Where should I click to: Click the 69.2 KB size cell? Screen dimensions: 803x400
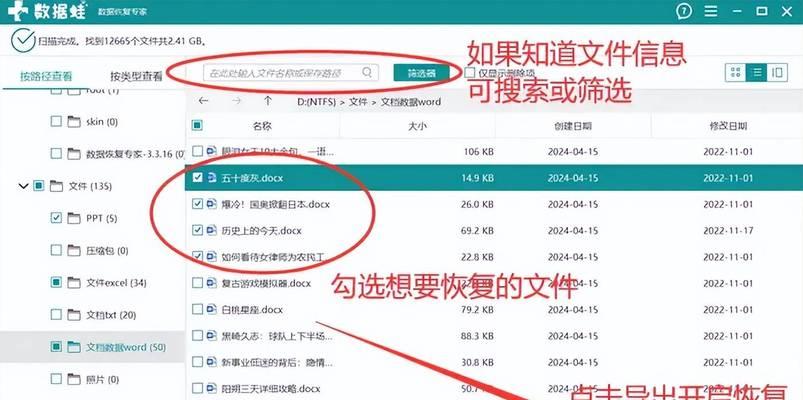(477, 230)
